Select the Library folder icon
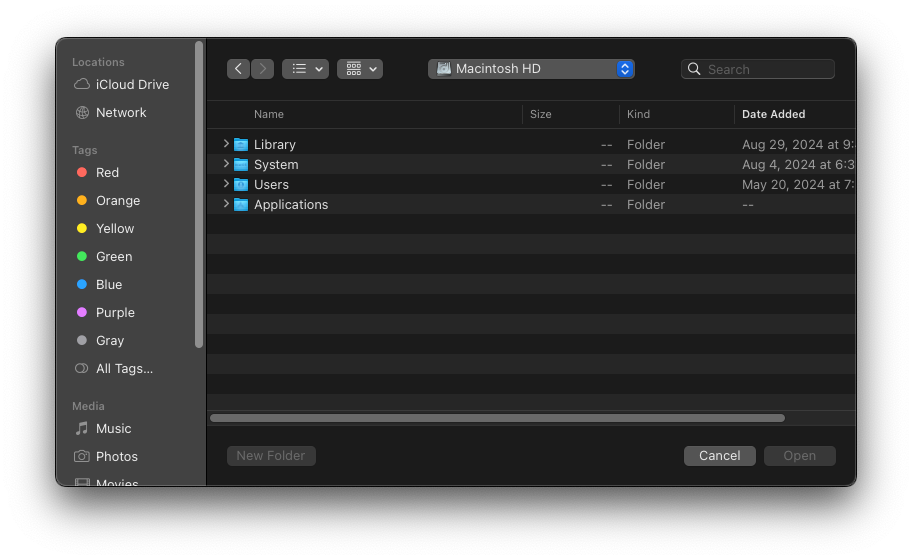Screen dimensions: 912x560 tap(241, 144)
